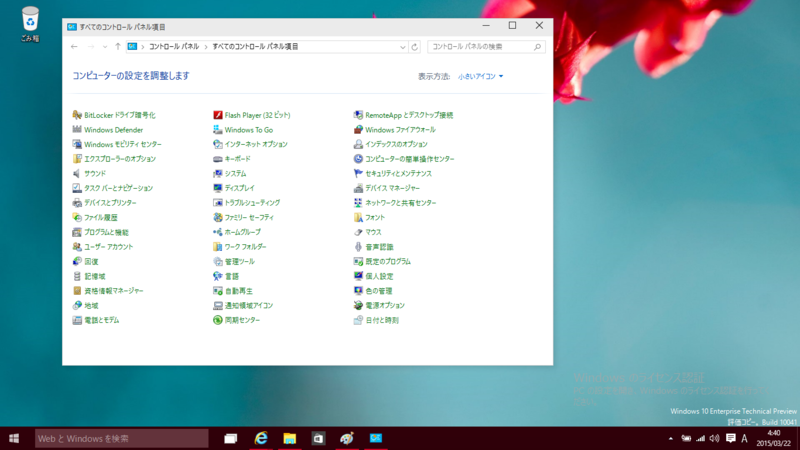The image size is (800, 450).
Task: Open Windows Defender icon
Action: coord(77,130)
